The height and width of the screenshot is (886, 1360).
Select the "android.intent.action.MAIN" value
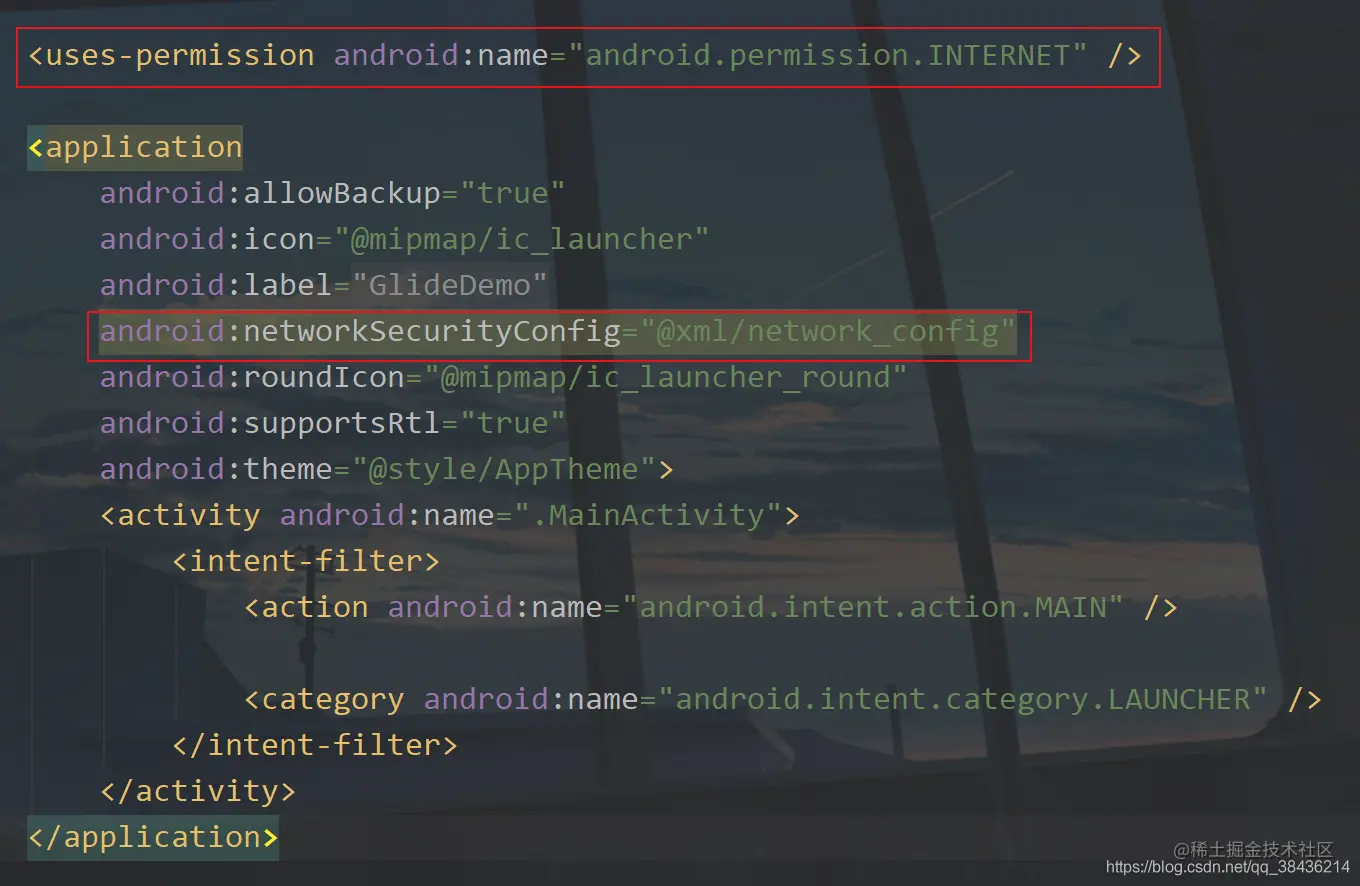coord(873,607)
